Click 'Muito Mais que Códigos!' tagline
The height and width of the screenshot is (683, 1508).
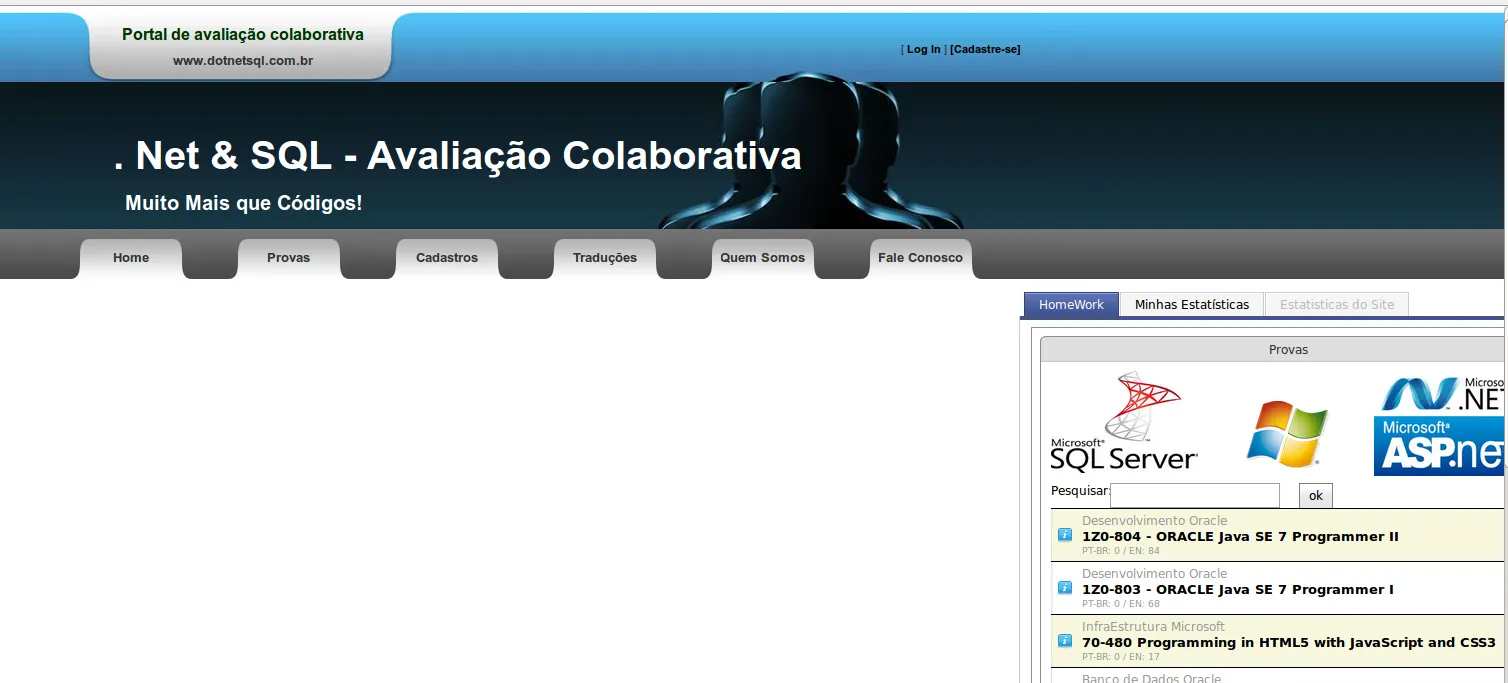tap(244, 203)
